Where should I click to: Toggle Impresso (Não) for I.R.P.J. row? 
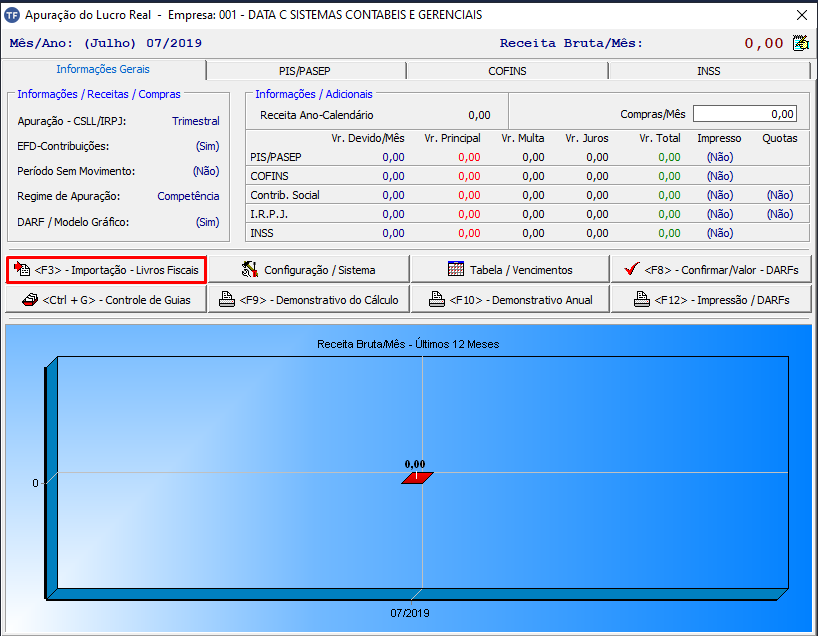point(720,214)
